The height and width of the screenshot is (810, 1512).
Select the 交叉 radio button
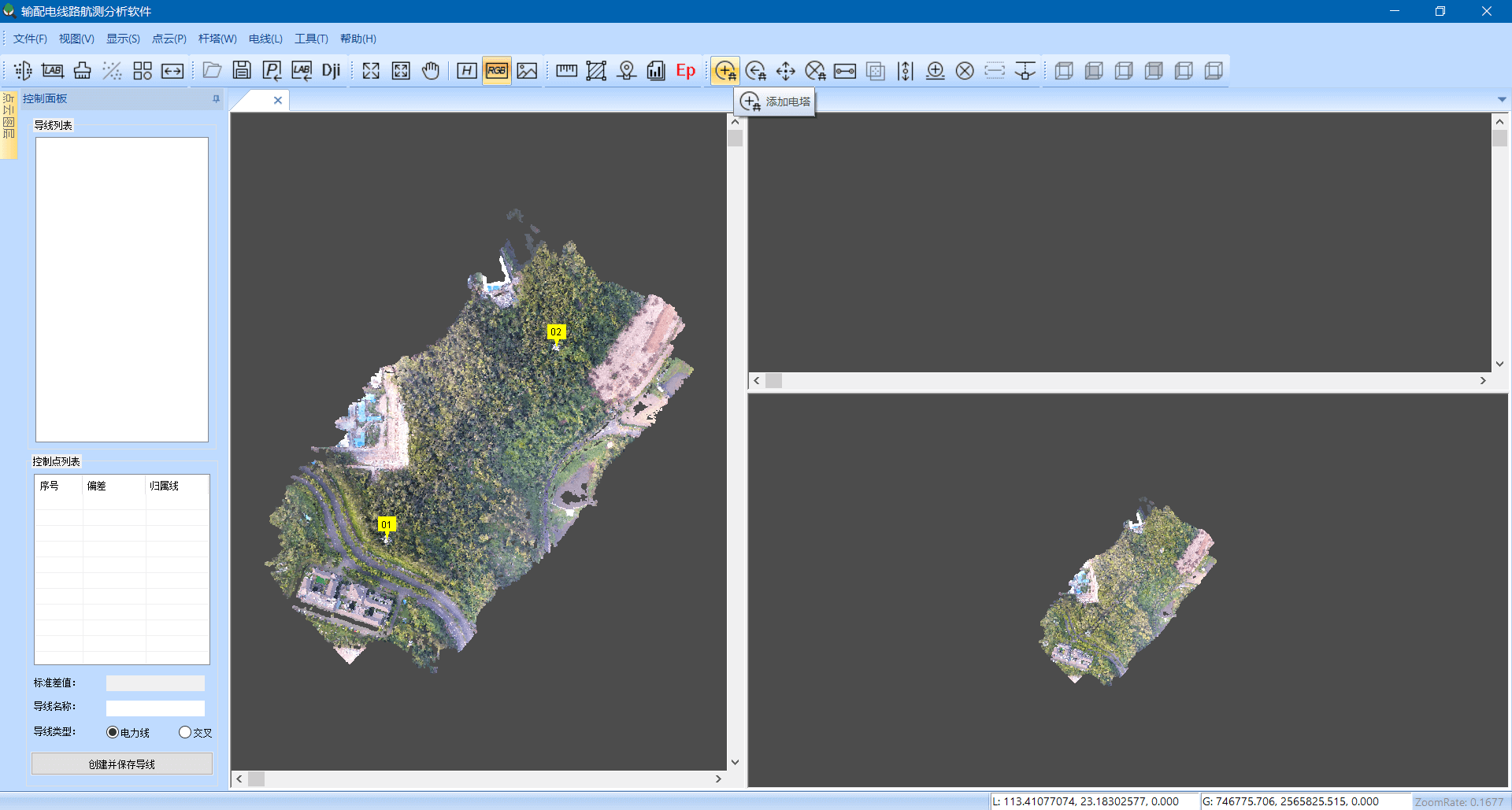coord(185,732)
